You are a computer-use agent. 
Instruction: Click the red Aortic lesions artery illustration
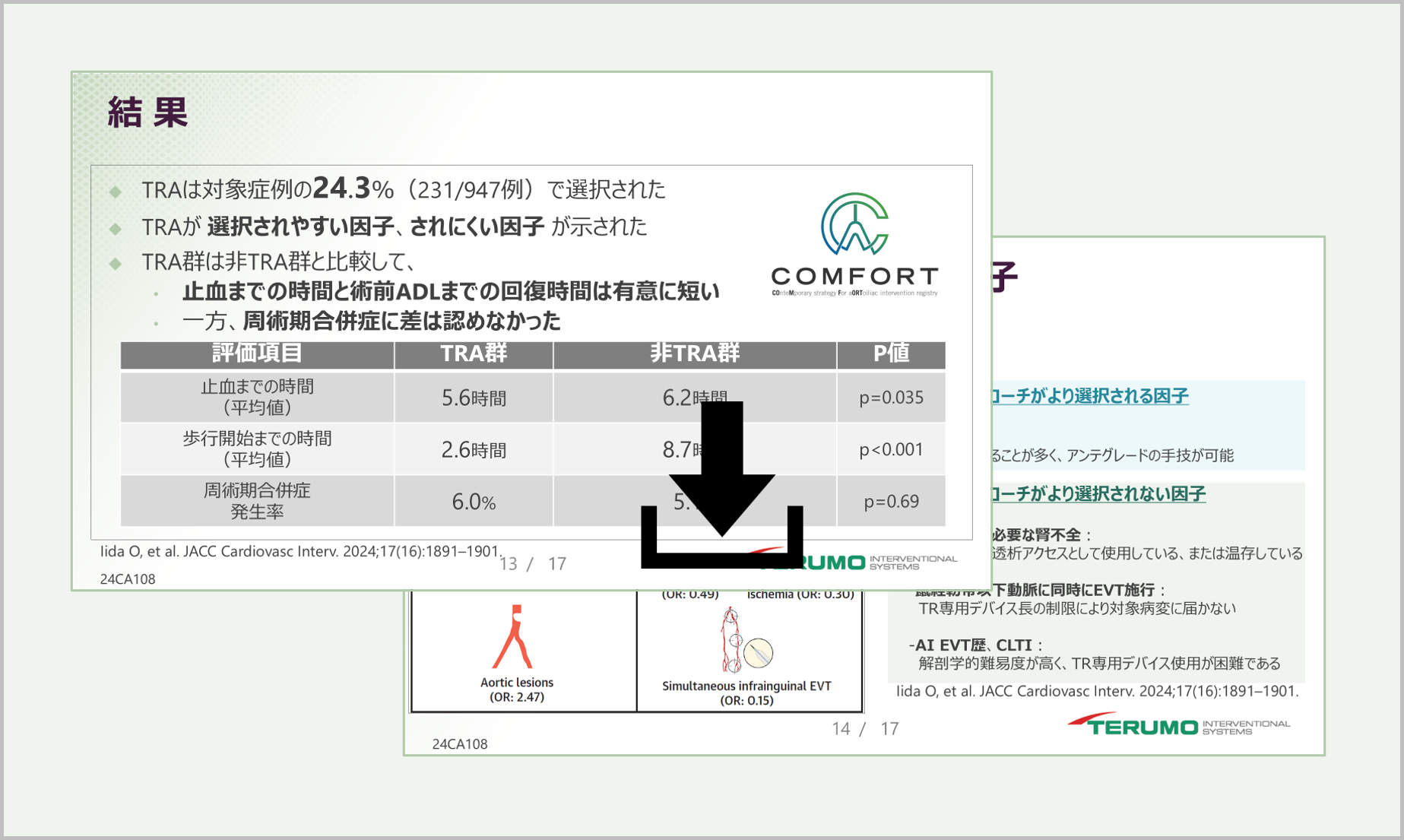[514, 637]
